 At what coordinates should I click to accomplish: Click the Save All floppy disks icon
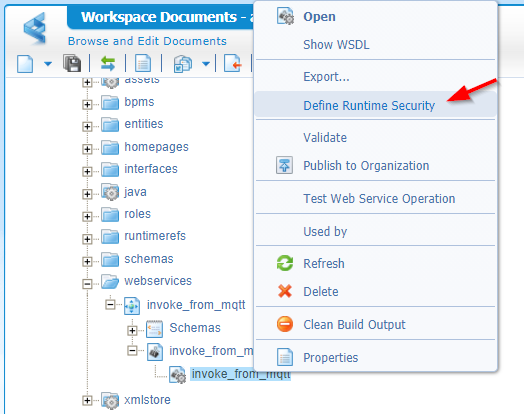tap(72, 63)
